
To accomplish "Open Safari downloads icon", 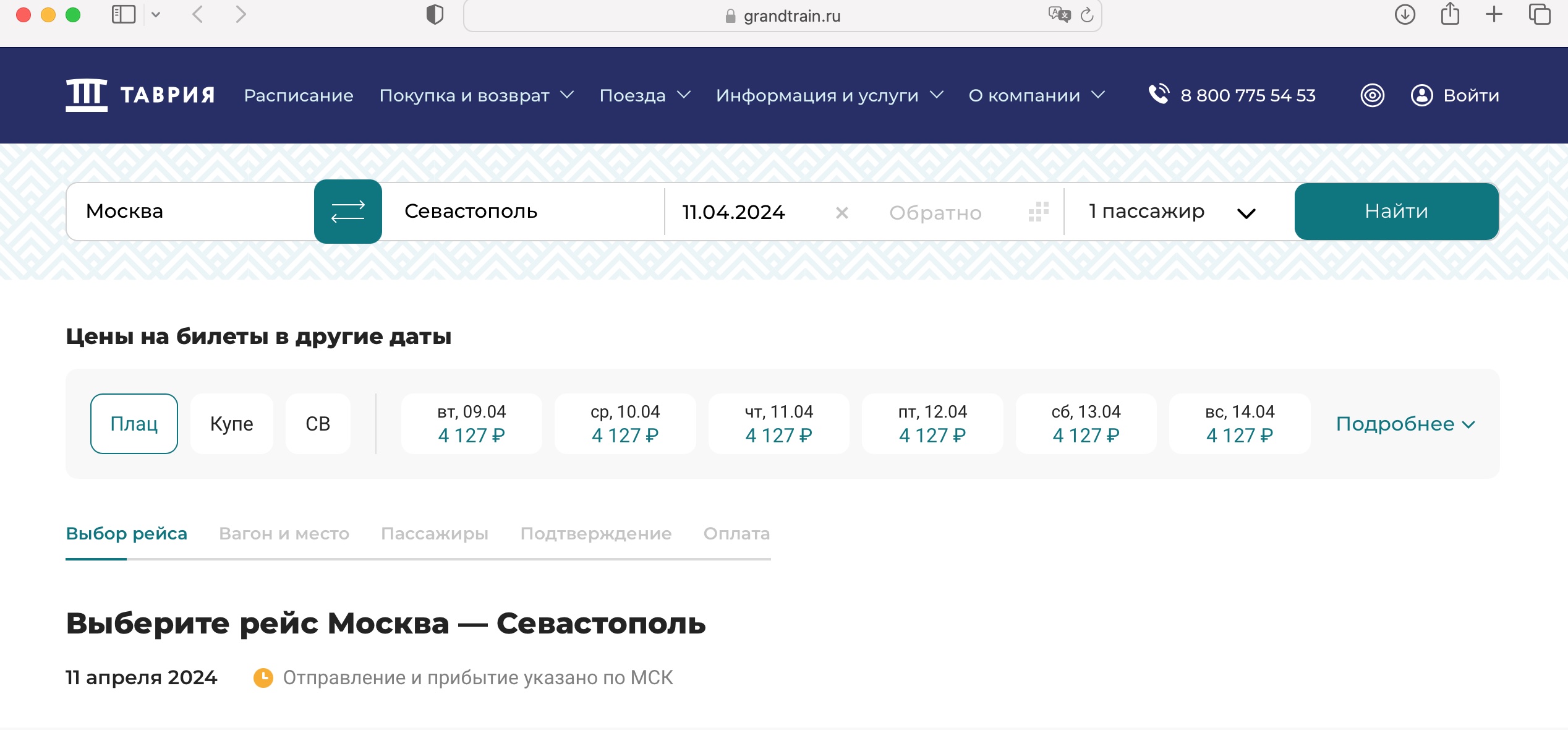I will click(1405, 14).
